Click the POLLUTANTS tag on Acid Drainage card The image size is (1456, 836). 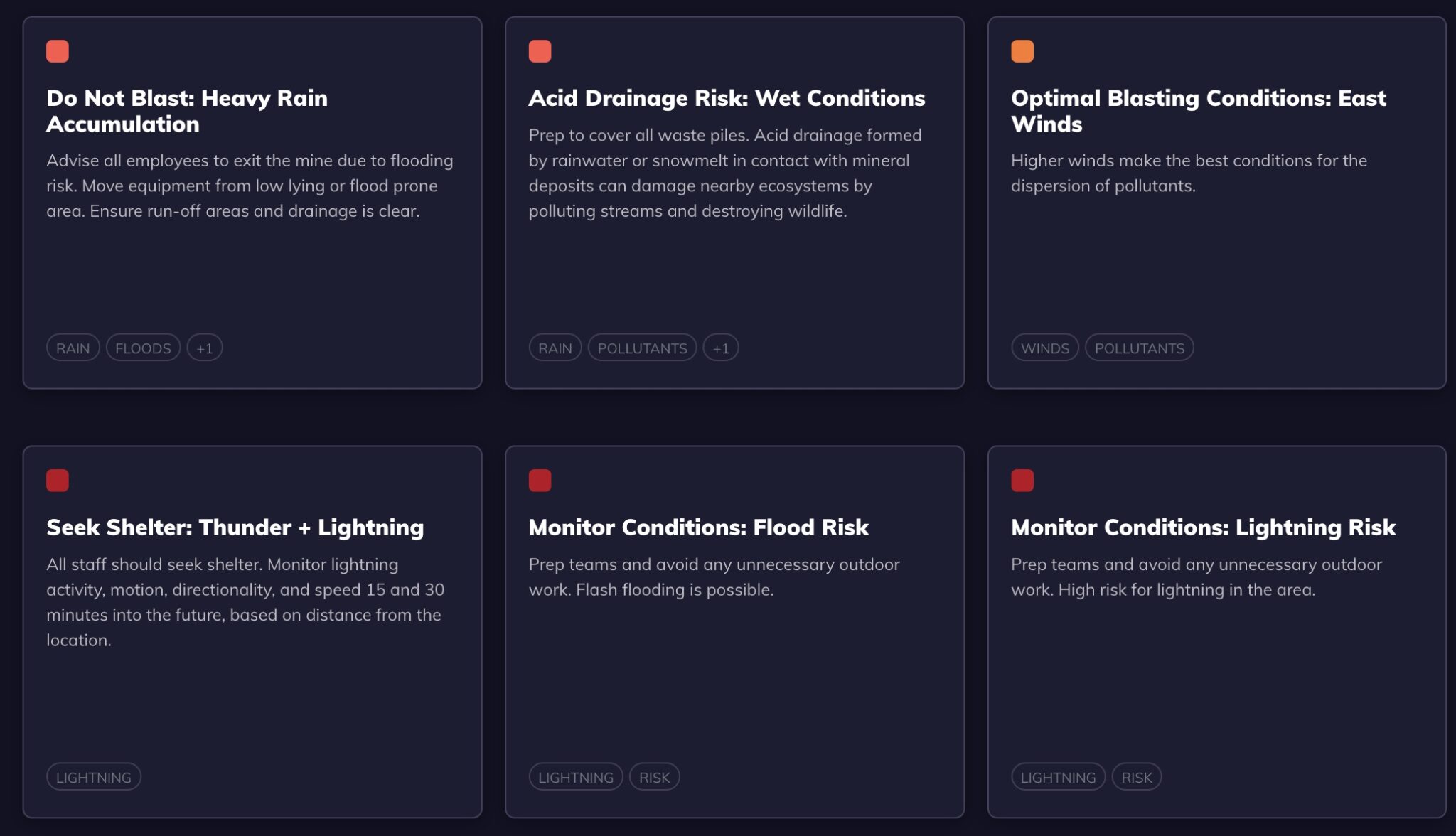click(x=642, y=348)
